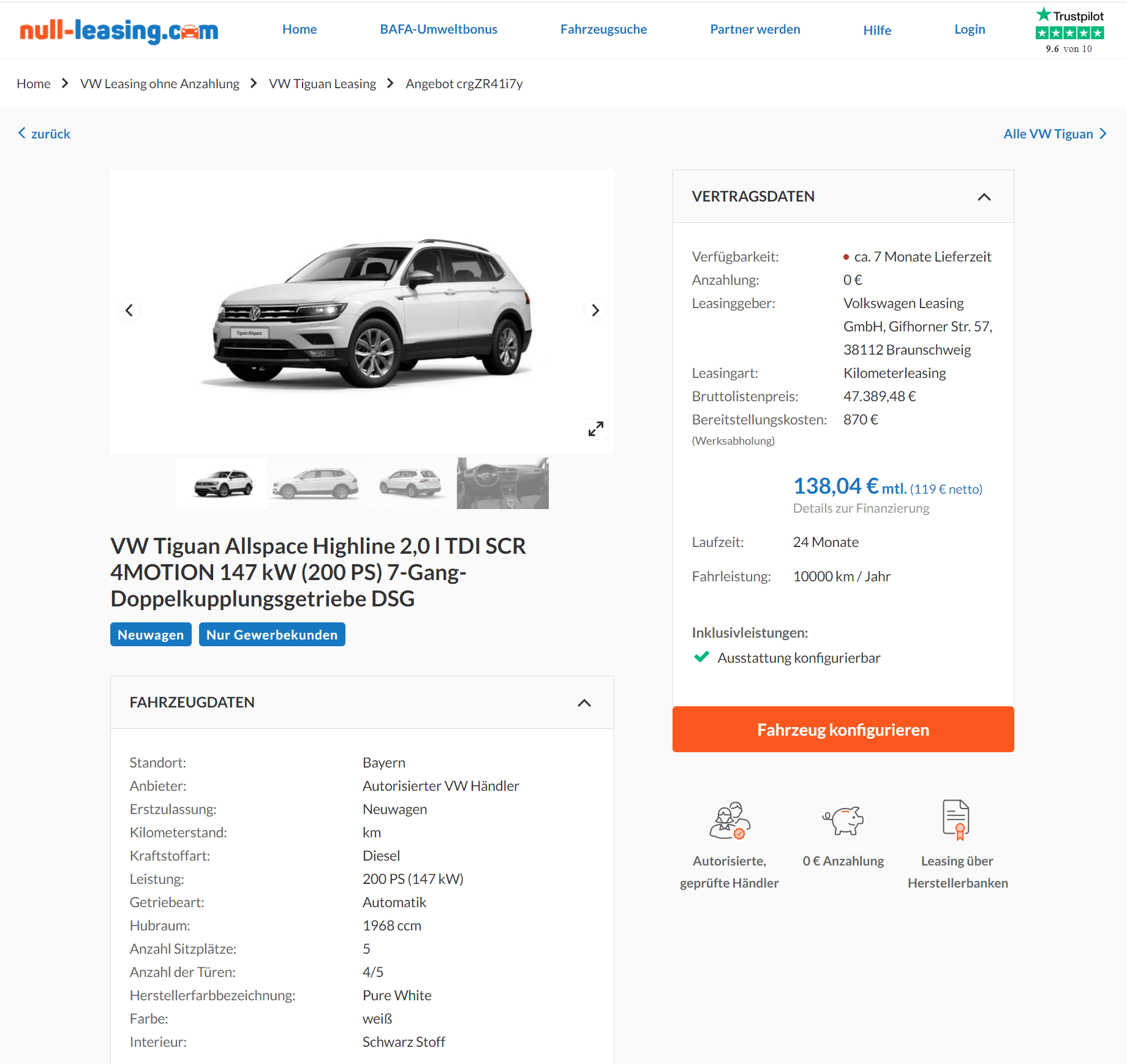
Task: Show previous car image arrow
Action: [x=129, y=310]
